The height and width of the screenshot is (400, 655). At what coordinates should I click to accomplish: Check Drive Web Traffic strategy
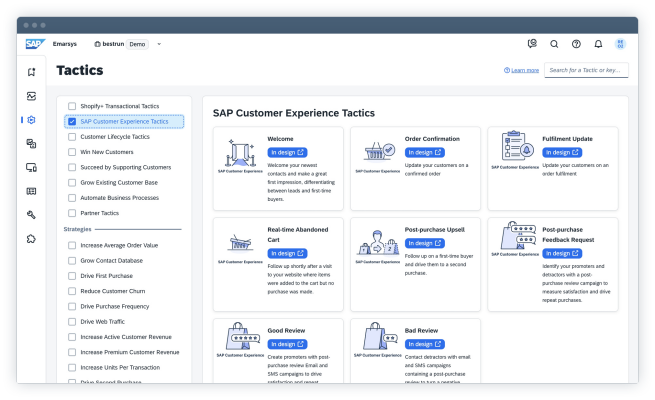(x=72, y=322)
